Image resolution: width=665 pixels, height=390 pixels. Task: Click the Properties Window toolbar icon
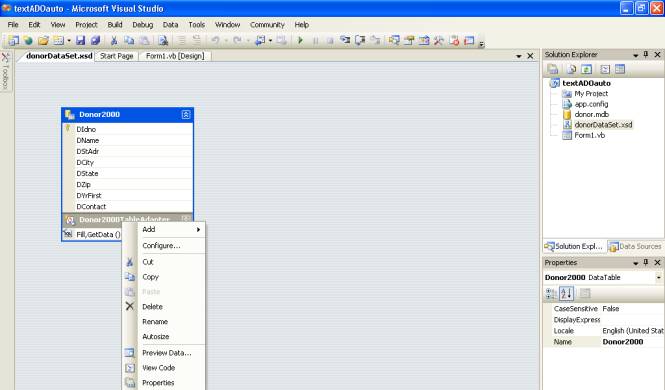point(409,41)
